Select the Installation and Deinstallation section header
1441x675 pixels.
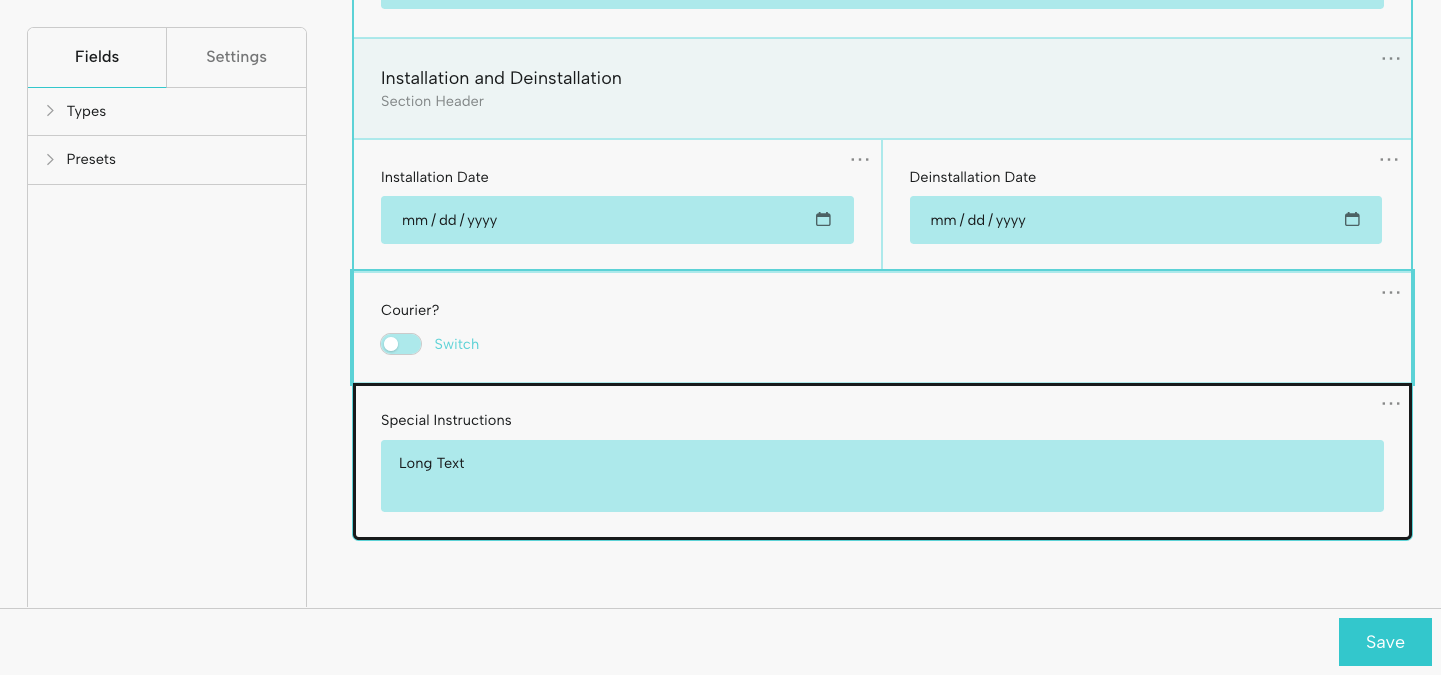[700, 88]
